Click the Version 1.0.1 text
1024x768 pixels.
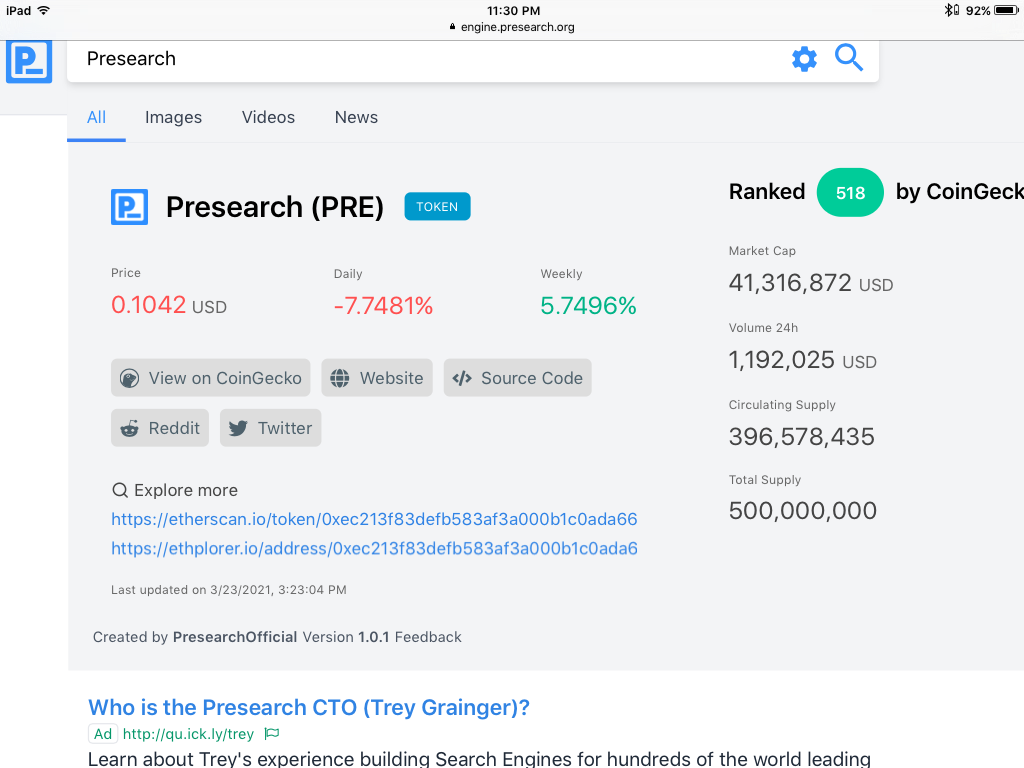click(346, 637)
